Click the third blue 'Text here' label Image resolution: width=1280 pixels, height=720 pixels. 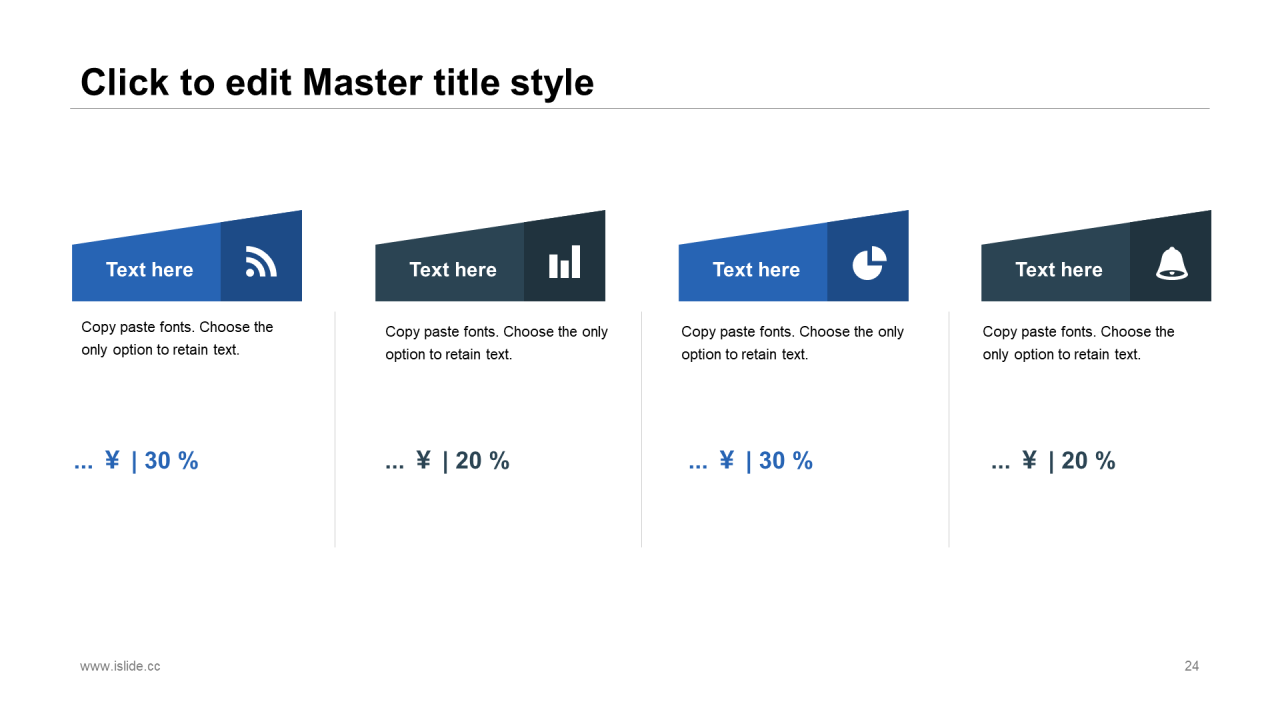coord(756,270)
